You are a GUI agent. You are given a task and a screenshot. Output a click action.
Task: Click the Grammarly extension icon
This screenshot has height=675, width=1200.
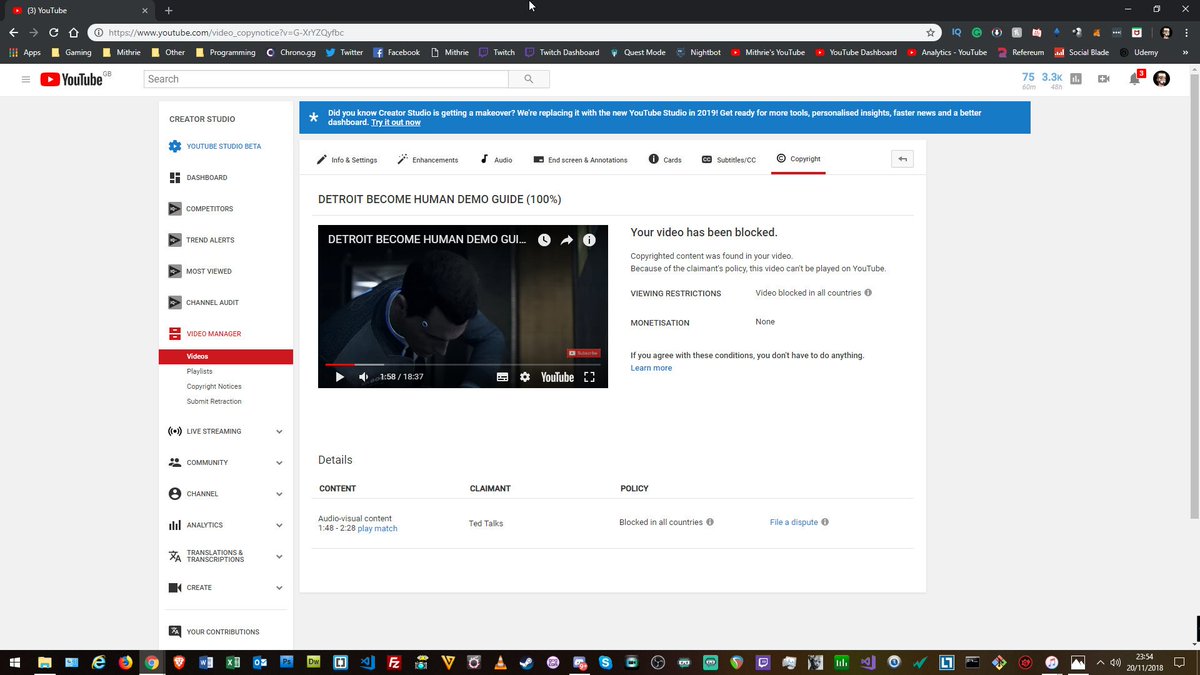pyautogui.click(x=977, y=32)
